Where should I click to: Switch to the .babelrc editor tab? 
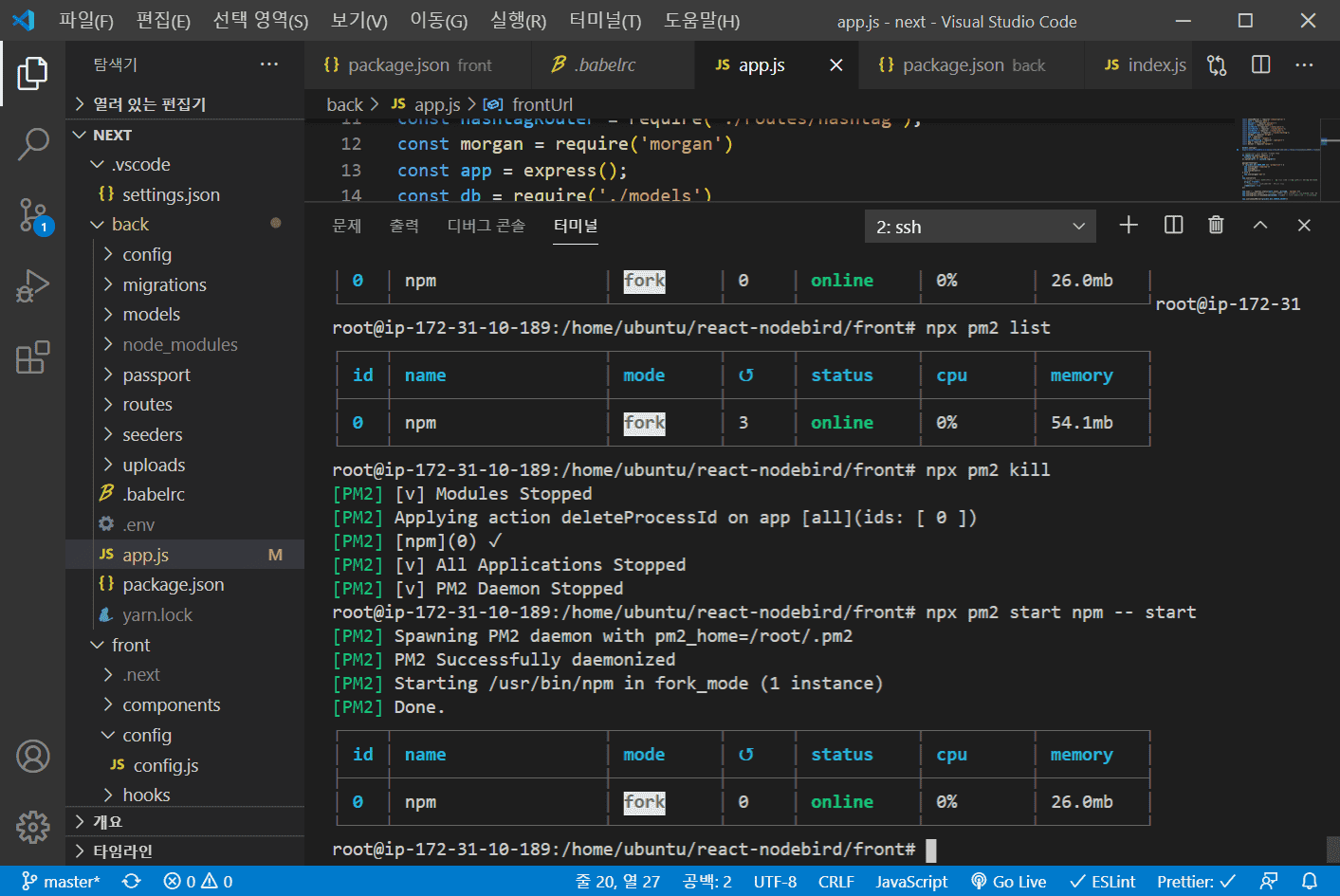coord(605,64)
